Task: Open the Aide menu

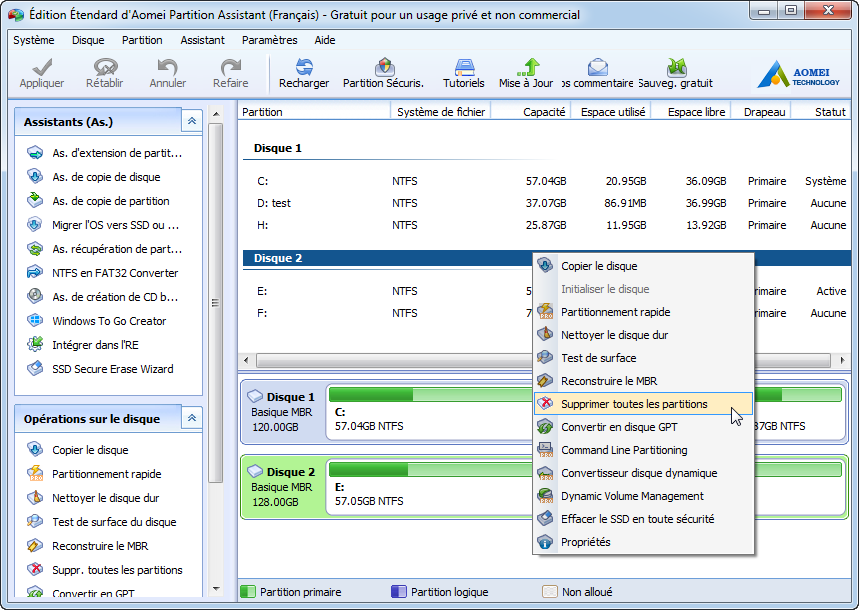Action: [325, 40]
